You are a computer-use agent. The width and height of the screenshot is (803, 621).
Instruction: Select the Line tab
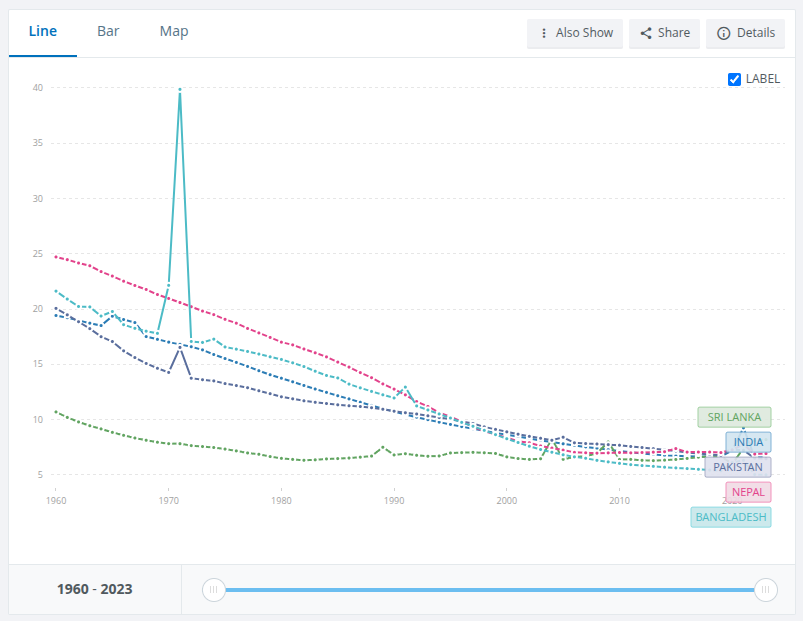(43, 32)
